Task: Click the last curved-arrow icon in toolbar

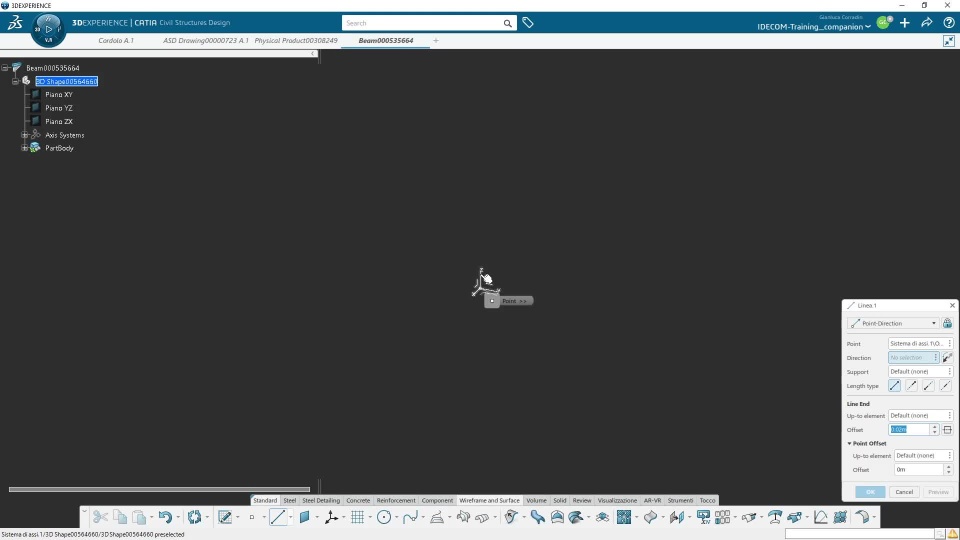Action: tap(862, 517)
